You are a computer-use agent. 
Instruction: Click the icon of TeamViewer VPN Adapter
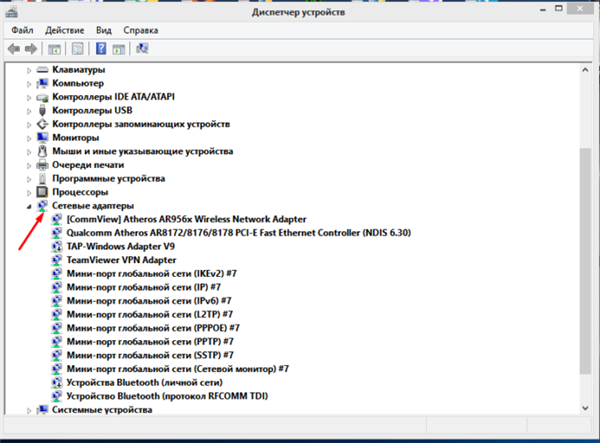coord(57,260)
